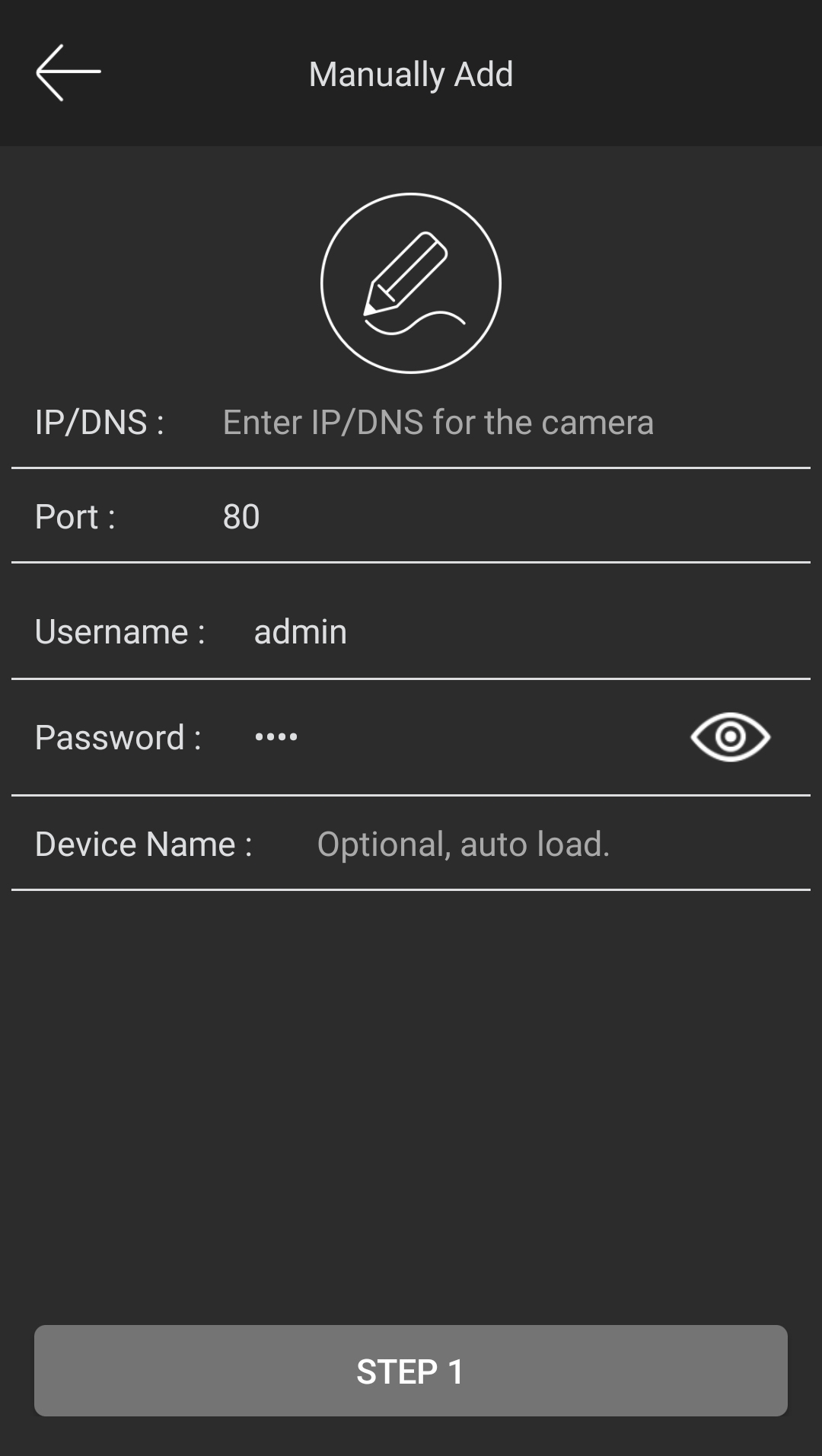Tap the STEP 1 button
Viewport: 822px width, 1456px height.
click(411, 1371)
